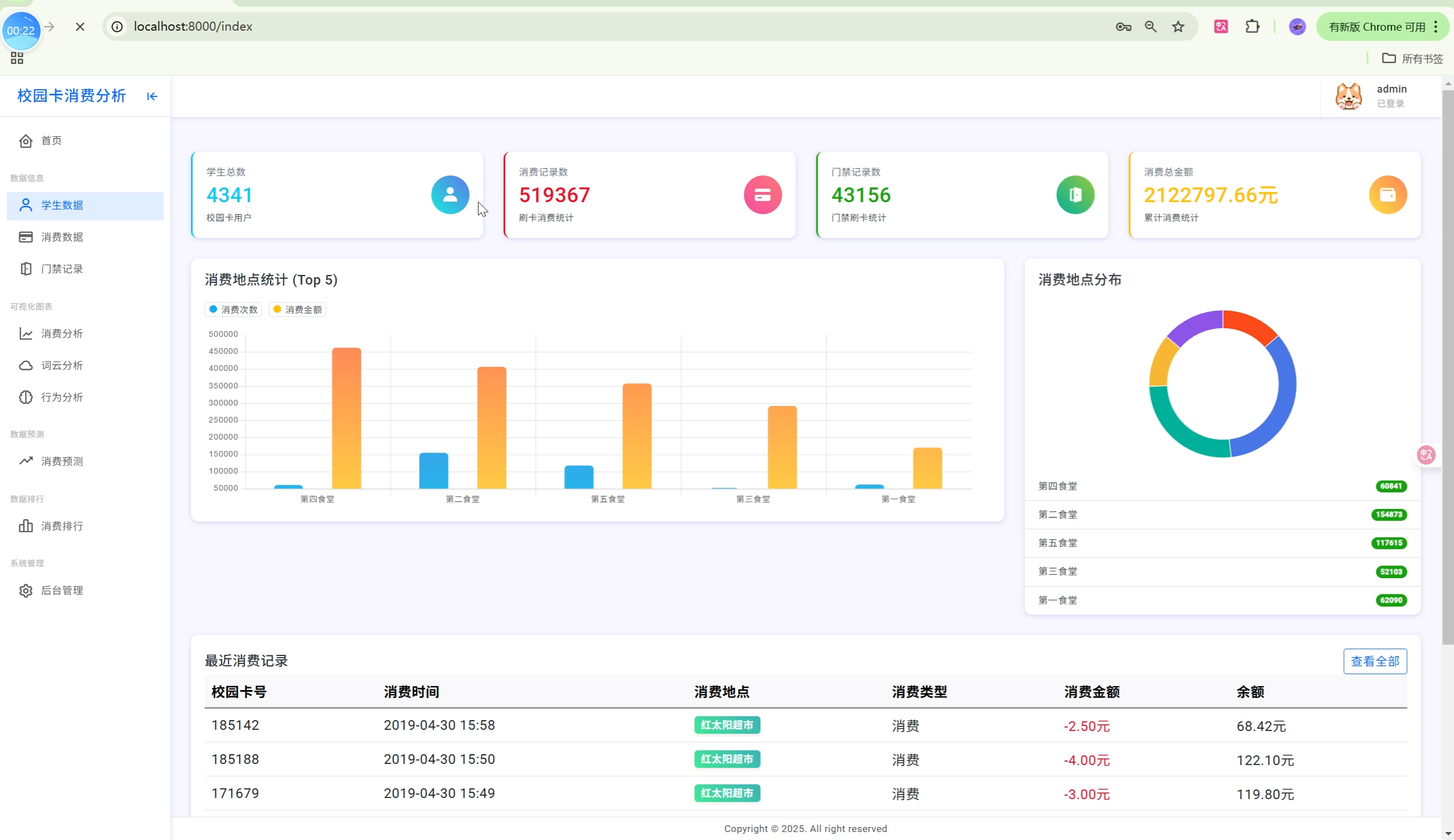The image size is (1454, 840).
Task: Navigate to 消费预测 page
Action: point(62,462)
